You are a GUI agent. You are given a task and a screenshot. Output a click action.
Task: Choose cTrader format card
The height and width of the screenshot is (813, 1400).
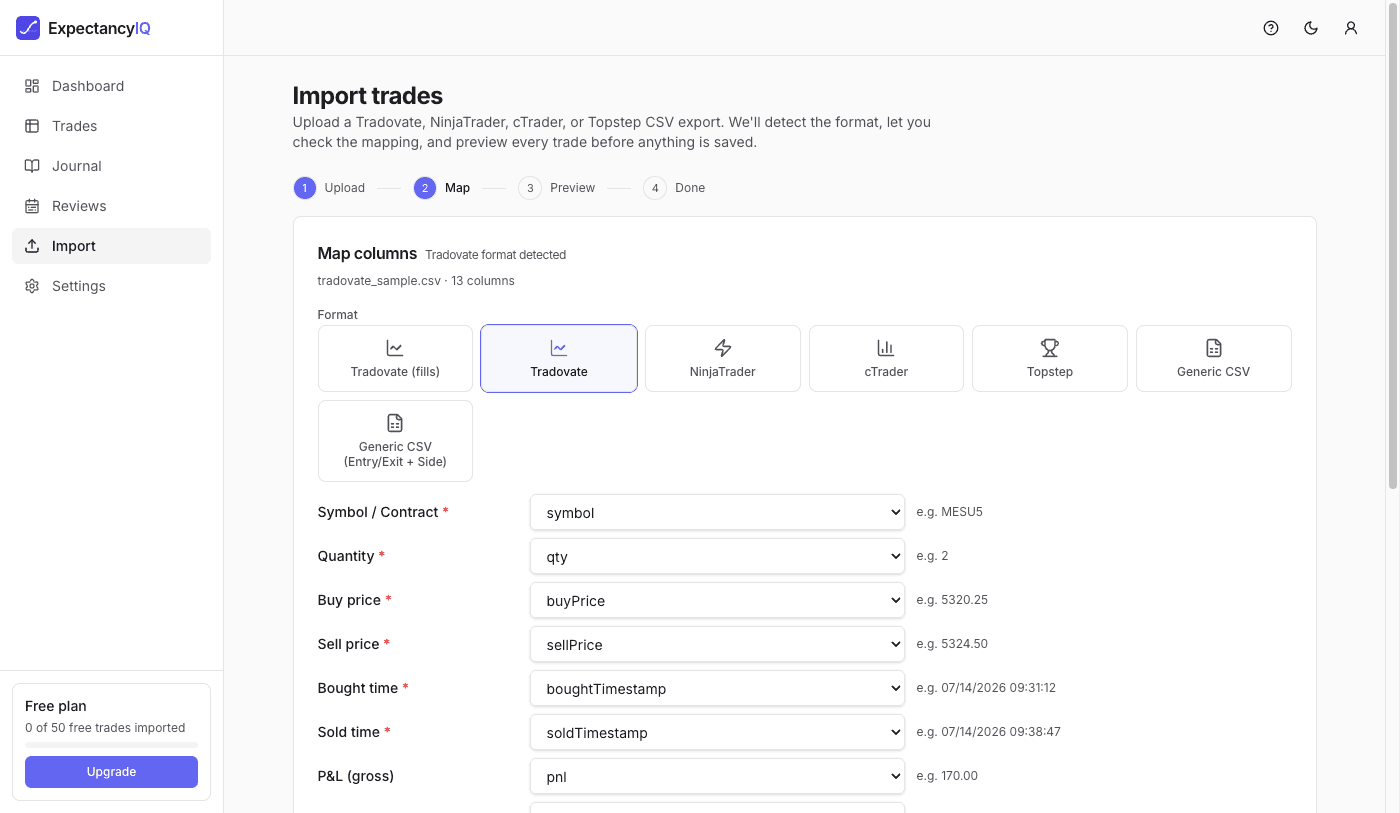coord(886,358)
